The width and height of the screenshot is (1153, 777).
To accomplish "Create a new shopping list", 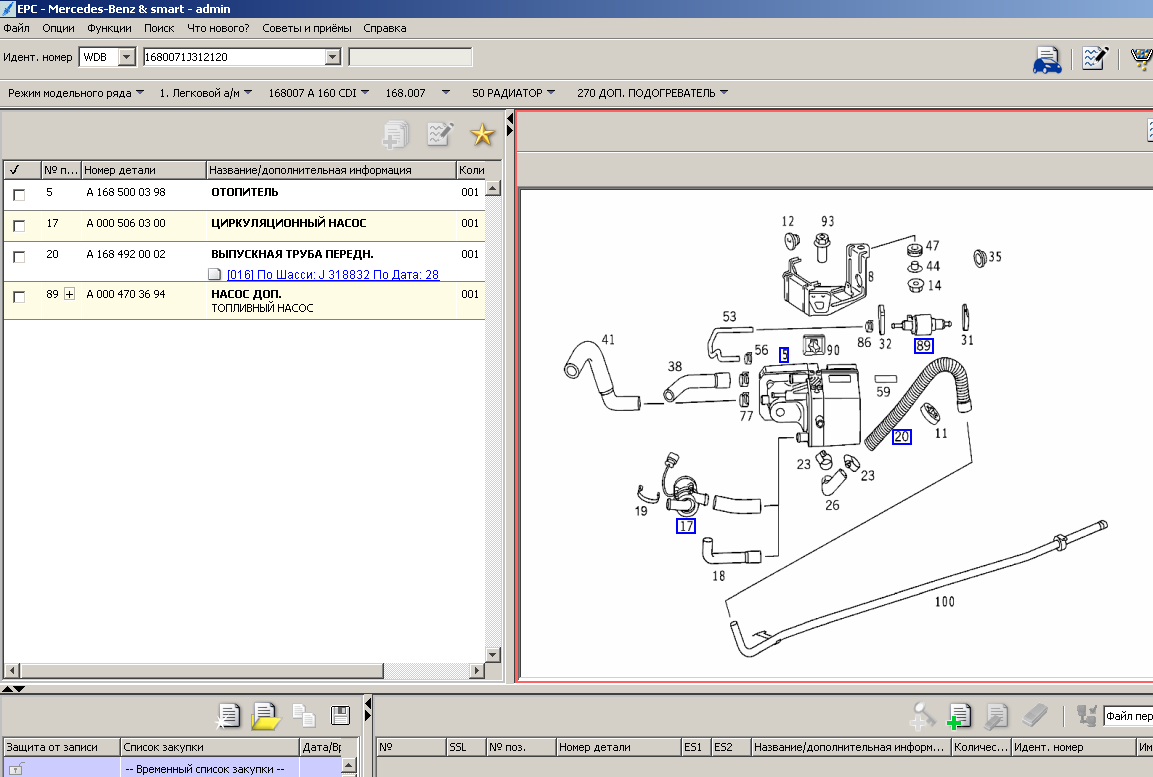I will click(x=229, y=715).
